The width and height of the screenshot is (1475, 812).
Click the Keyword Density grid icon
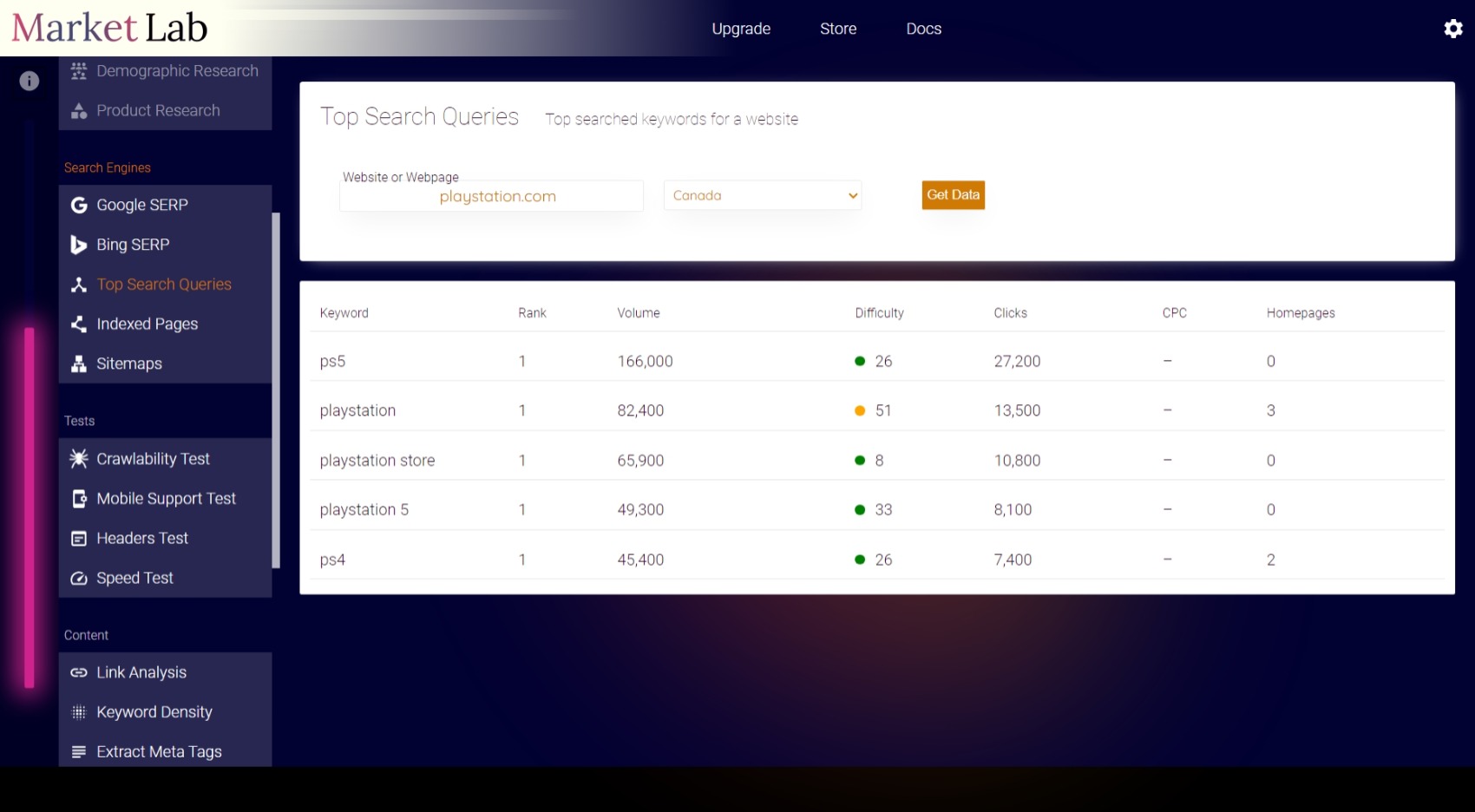pos(79,712)
